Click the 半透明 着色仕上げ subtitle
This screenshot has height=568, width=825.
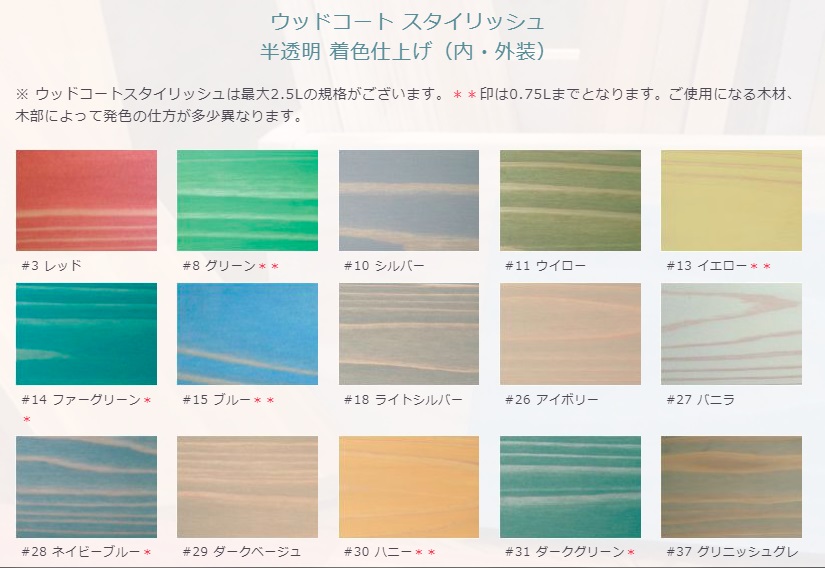pos(405,52)
